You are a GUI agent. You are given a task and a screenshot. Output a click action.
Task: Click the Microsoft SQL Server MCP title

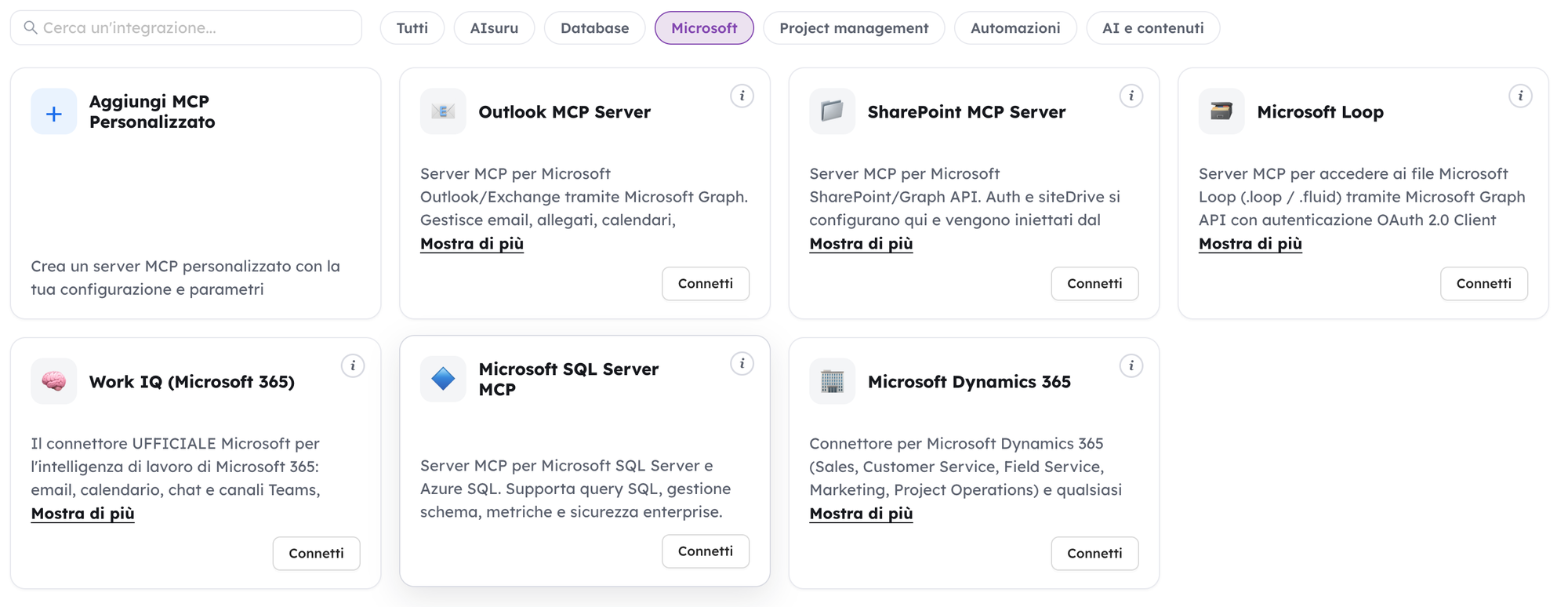[568, 379]
